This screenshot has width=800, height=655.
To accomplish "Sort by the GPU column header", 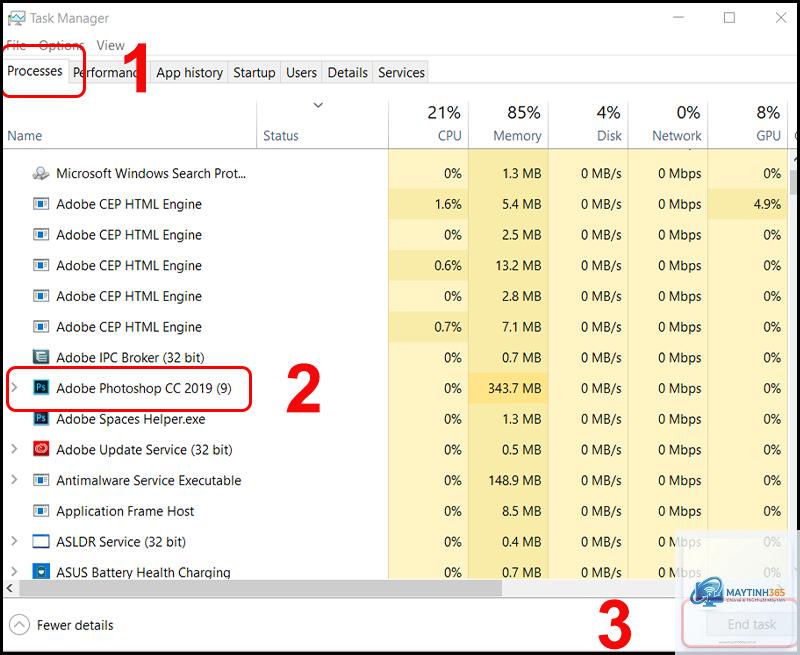I will click(x=748, y=125).
